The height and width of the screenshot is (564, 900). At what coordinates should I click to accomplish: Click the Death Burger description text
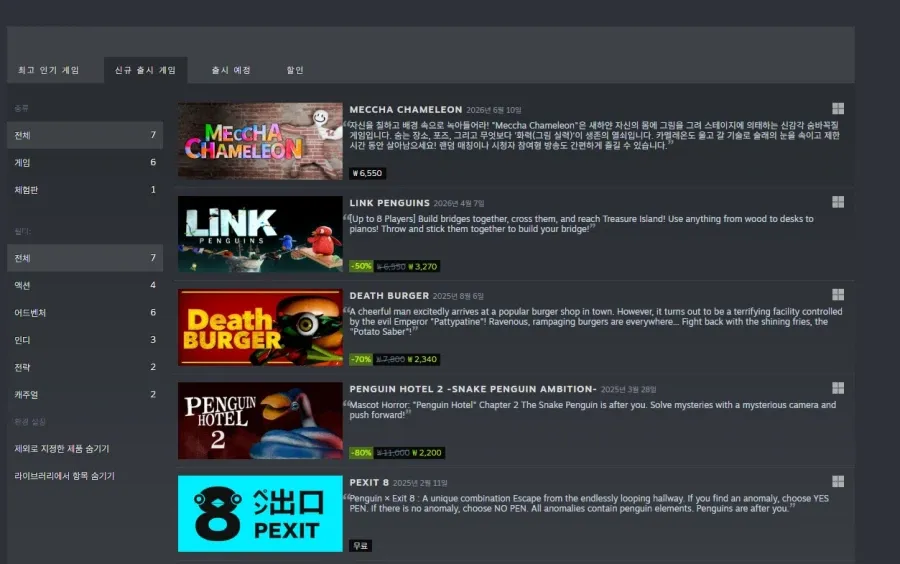(595, 322)
